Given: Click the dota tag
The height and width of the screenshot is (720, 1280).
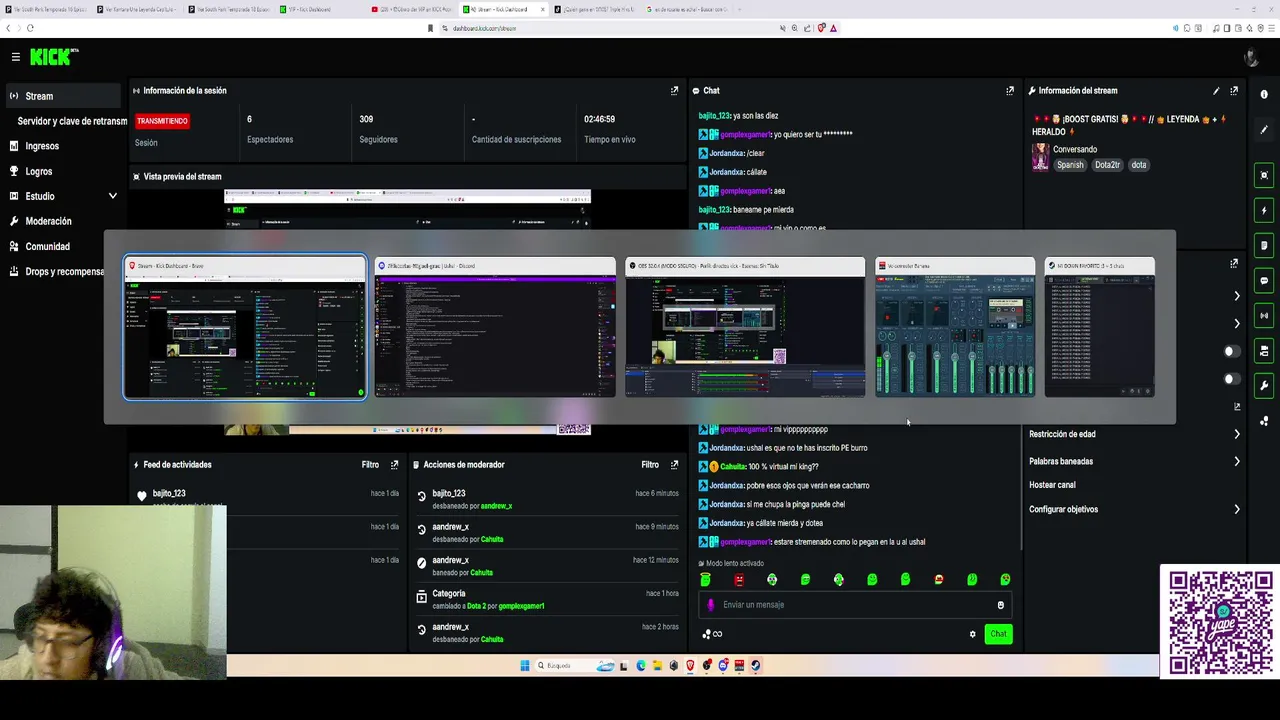Looking at the screenshot, I should point(1138,165).
